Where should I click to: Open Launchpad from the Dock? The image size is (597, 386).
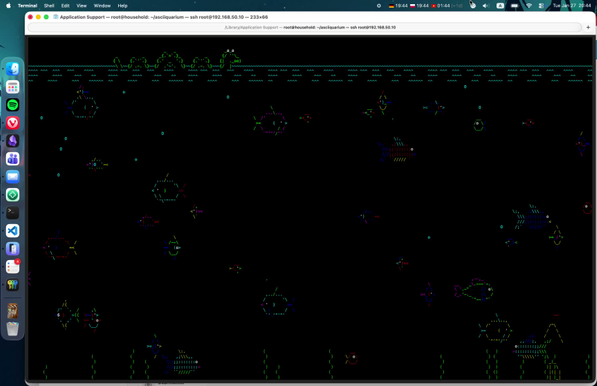[13, 87]
